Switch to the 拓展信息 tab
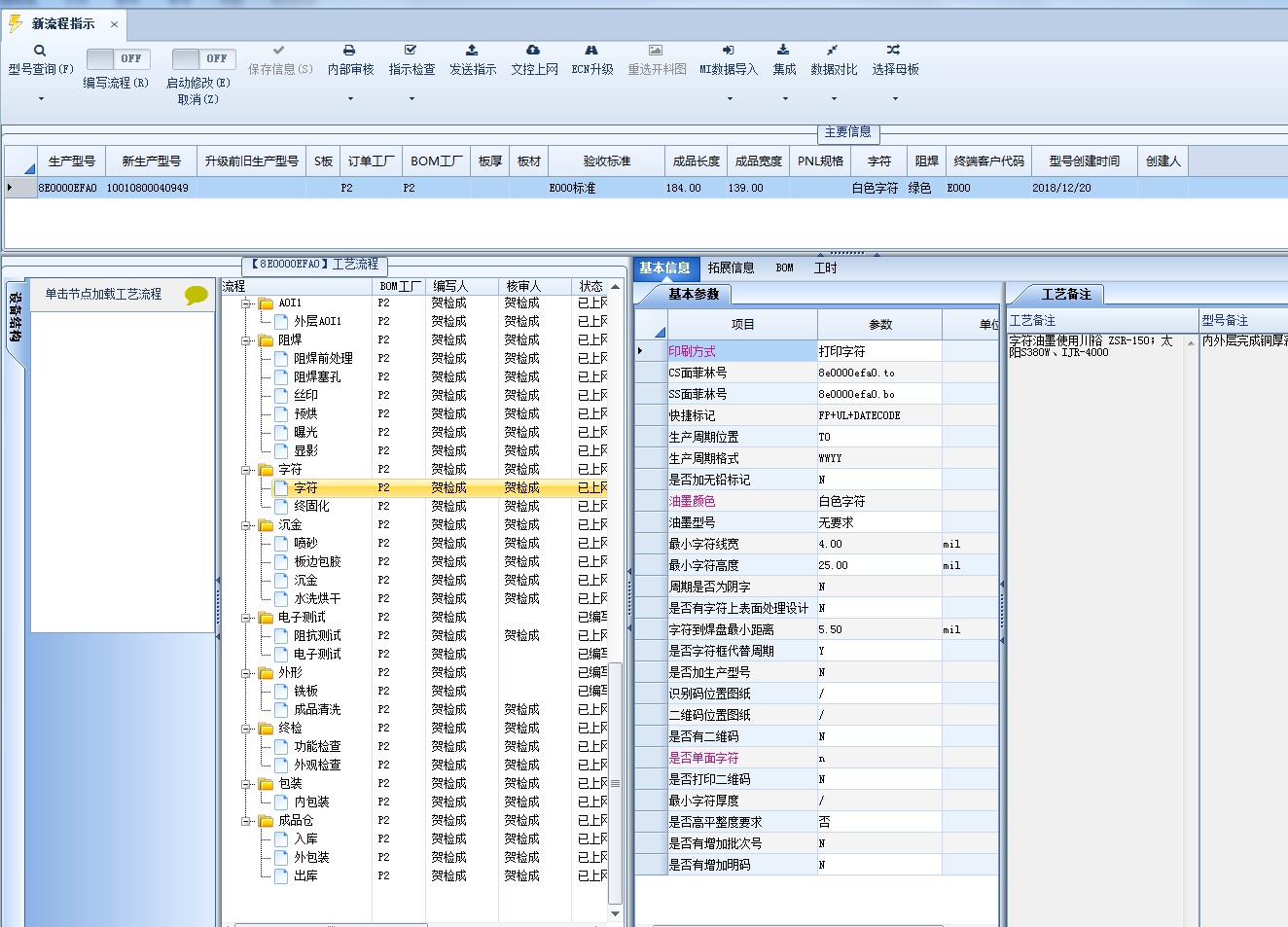Screen dimensions: 1288x927 point(731,267)
